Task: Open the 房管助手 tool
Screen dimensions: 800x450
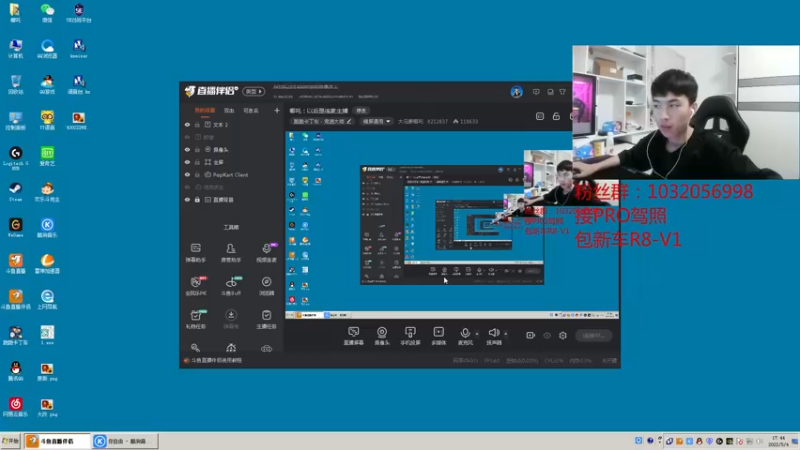Action: [231, 253]
